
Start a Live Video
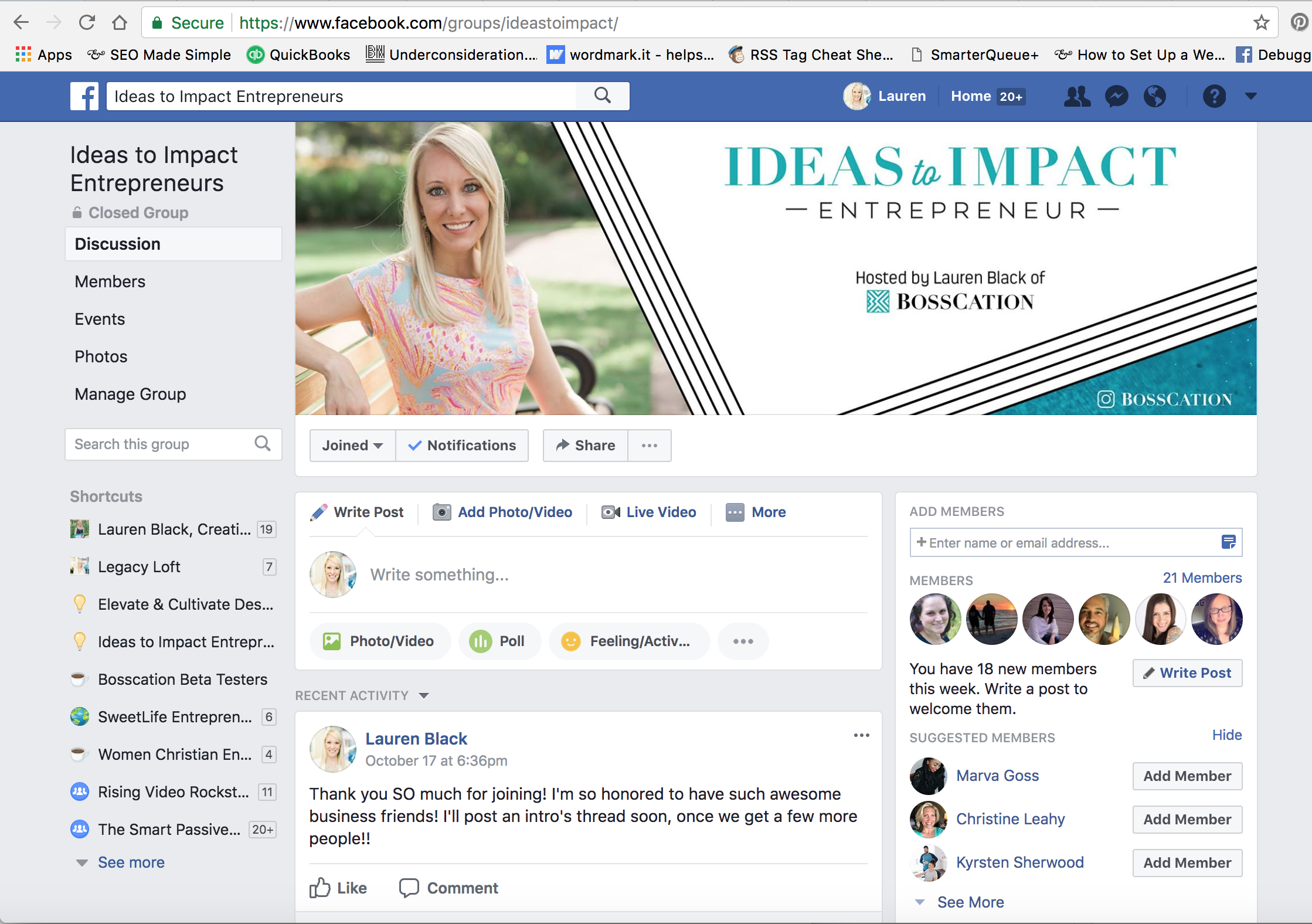(x=649, y=512)
